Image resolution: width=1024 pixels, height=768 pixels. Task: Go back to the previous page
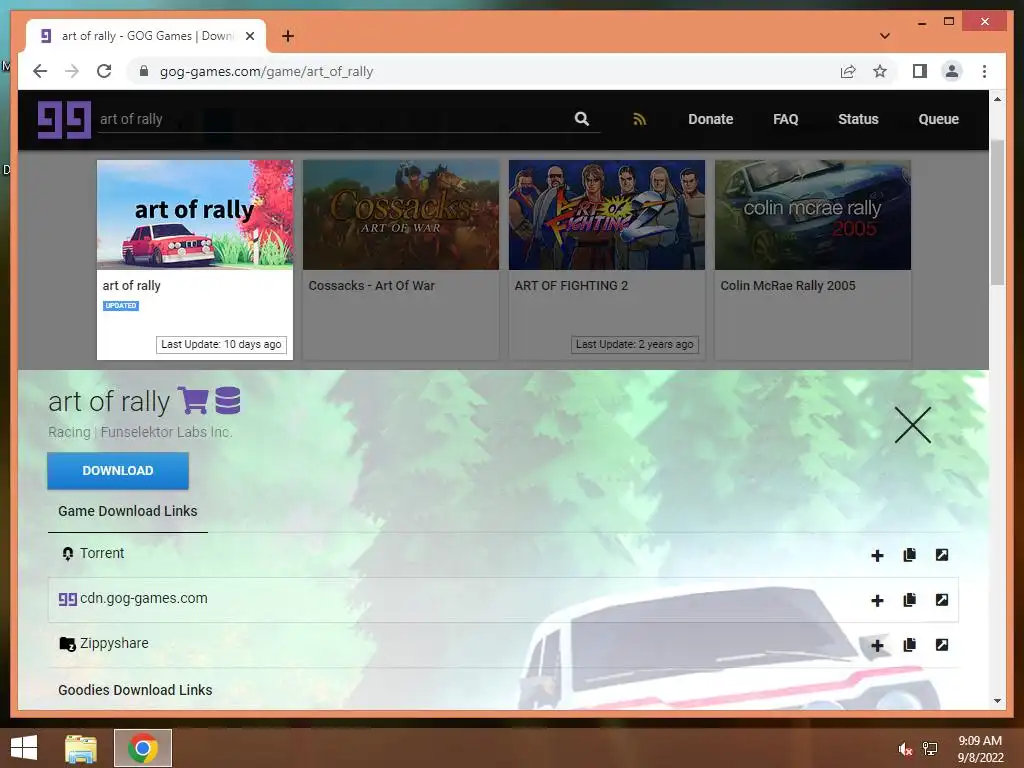coord(40,71)
